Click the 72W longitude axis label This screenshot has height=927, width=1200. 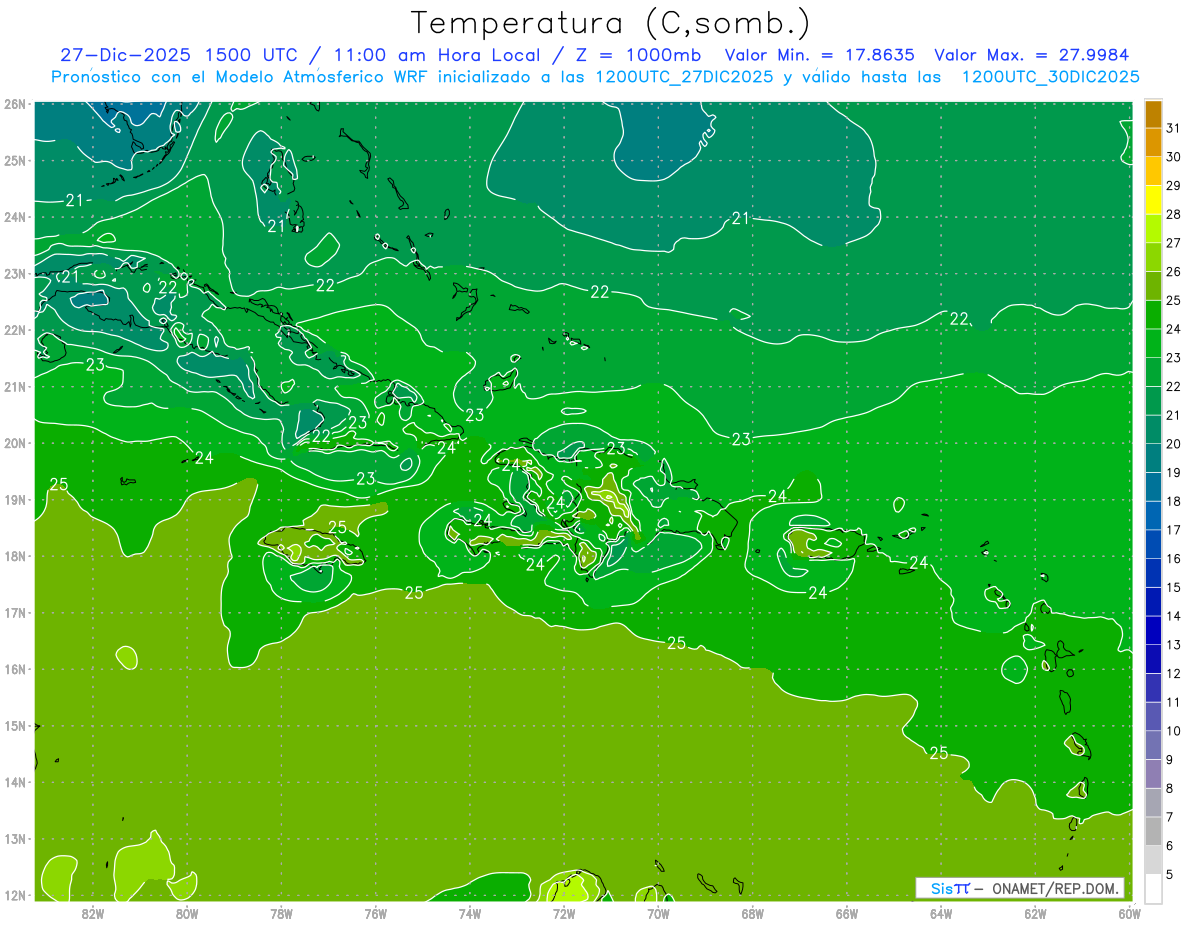pos(564,913)
